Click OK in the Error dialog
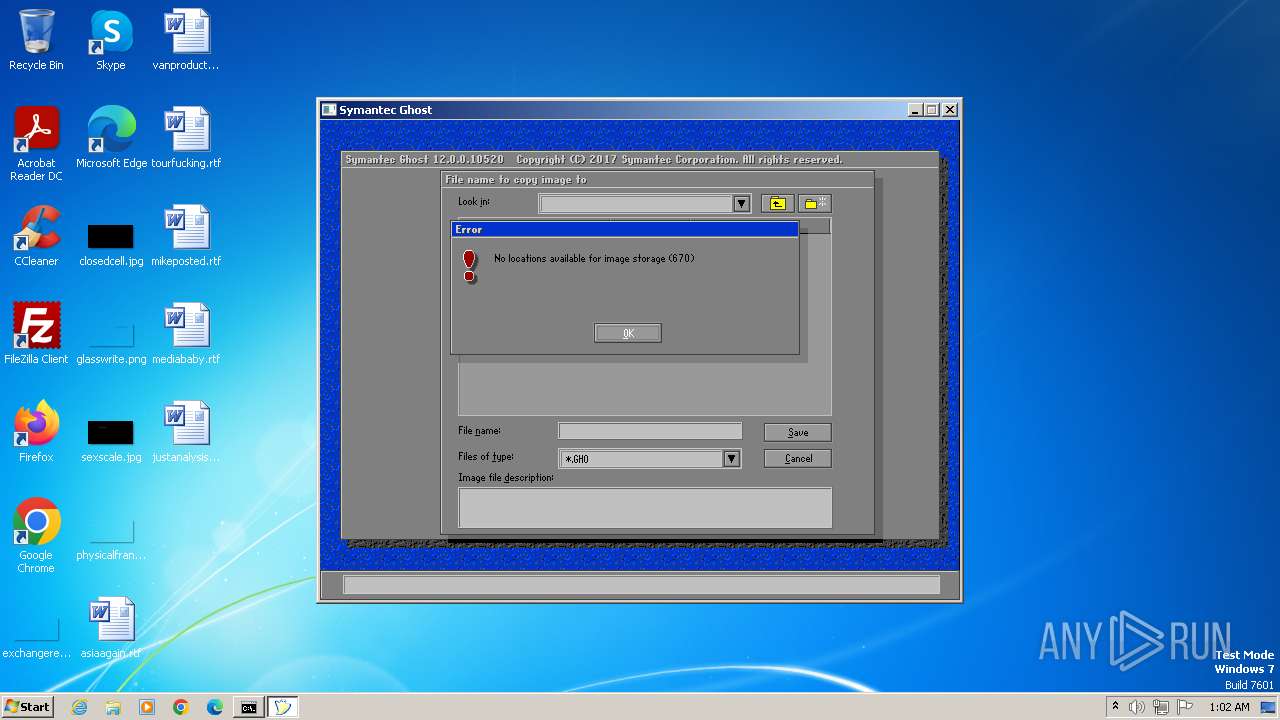The width and height of the screenshot is (1280, 720). pos(627,333)
